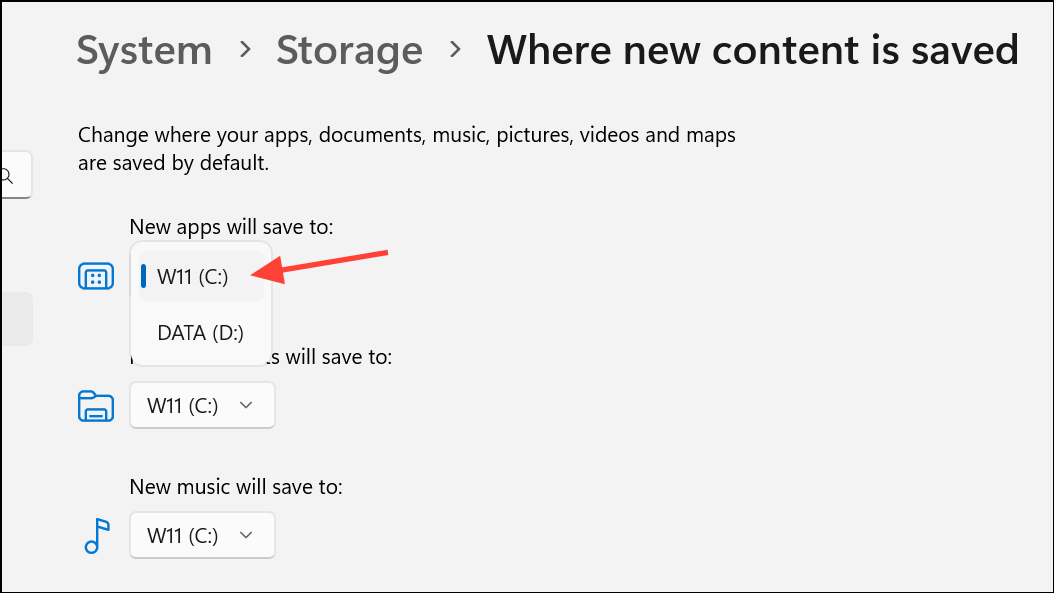Click the 'New apps will save to:' label
This screenshot has height=593, width=1054.
231,227
